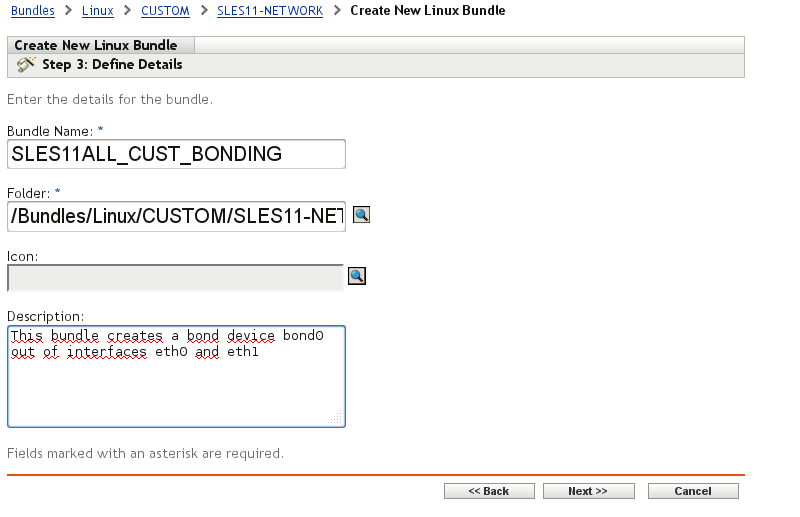Open the Bundles breadcrumb link
800x517 pixels.
point(33,10)
